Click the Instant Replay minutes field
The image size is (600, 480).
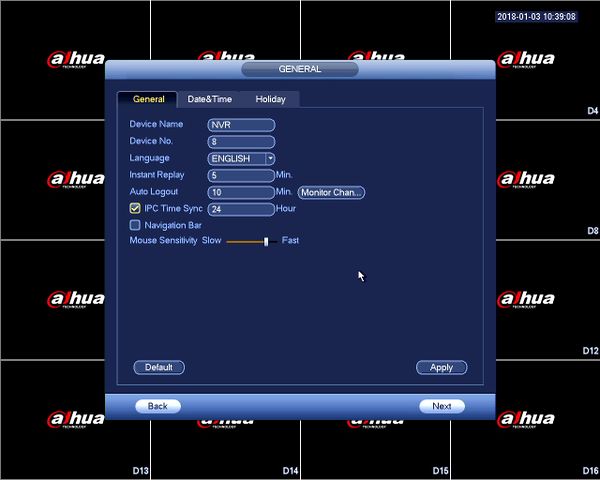pyautogui.click(x=241, y=176)
